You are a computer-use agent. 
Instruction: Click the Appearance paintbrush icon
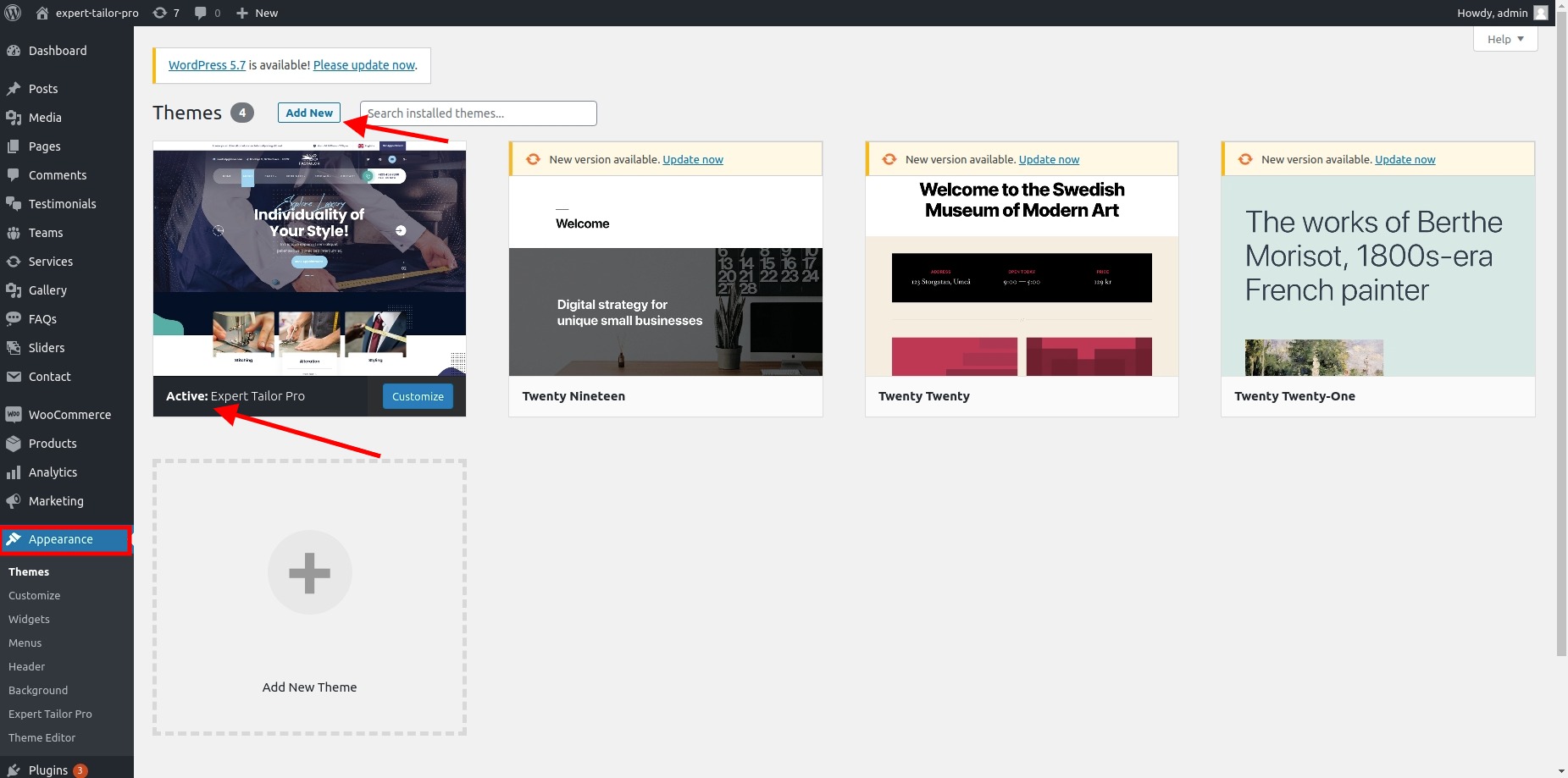click(x=14, y=539)
